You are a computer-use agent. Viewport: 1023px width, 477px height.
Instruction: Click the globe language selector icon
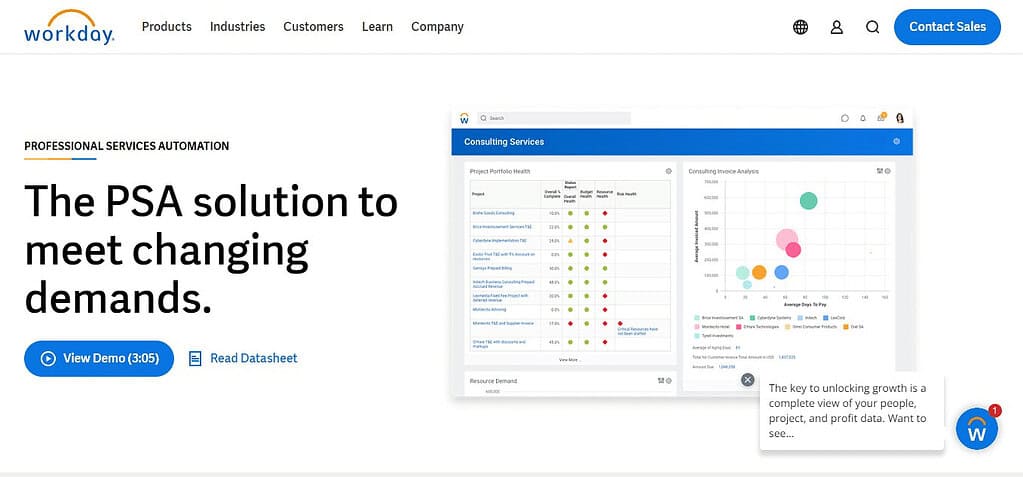(x=801, y=27)
